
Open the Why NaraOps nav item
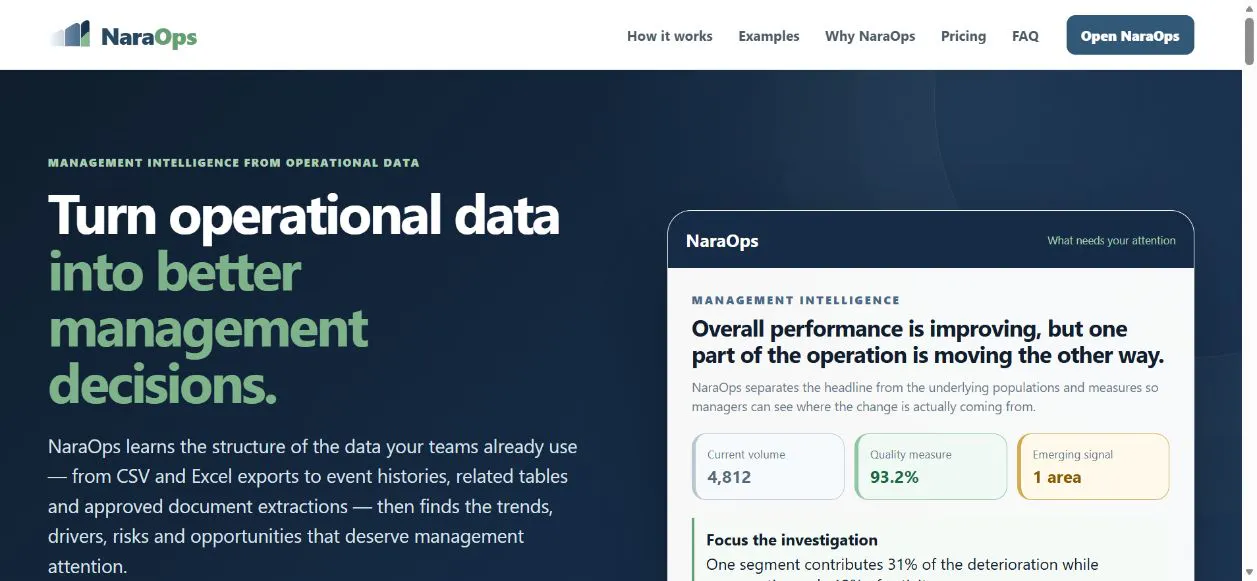870,36
